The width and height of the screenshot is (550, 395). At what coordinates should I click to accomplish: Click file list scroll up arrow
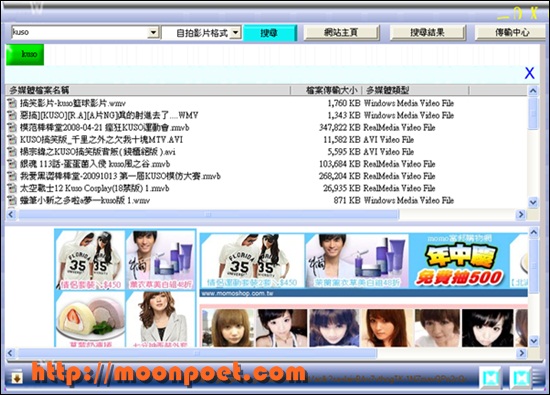pyautogui.click(x=533, y=91)
